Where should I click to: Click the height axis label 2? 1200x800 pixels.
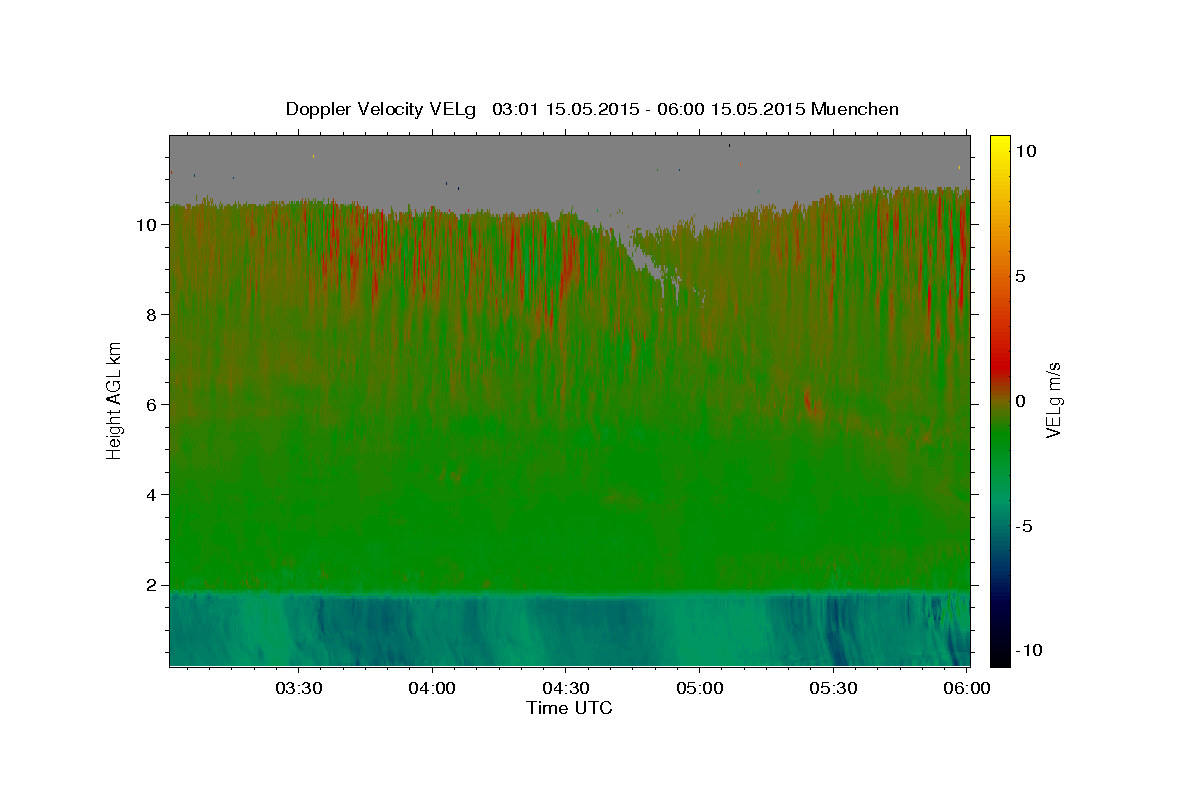pos(152,585)
